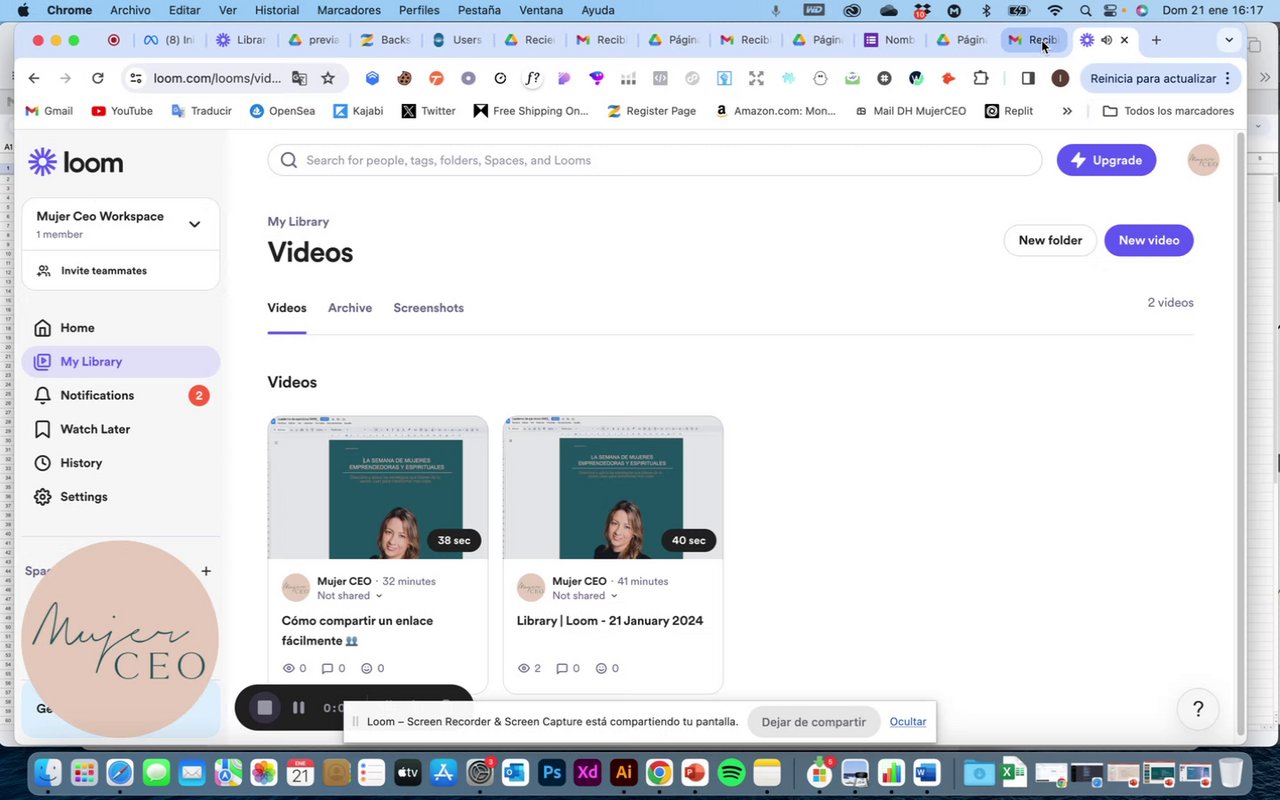Viewport: 1280px width, 800px height.
Task: Open Spotify from the Dock
Action: [732, 773]
